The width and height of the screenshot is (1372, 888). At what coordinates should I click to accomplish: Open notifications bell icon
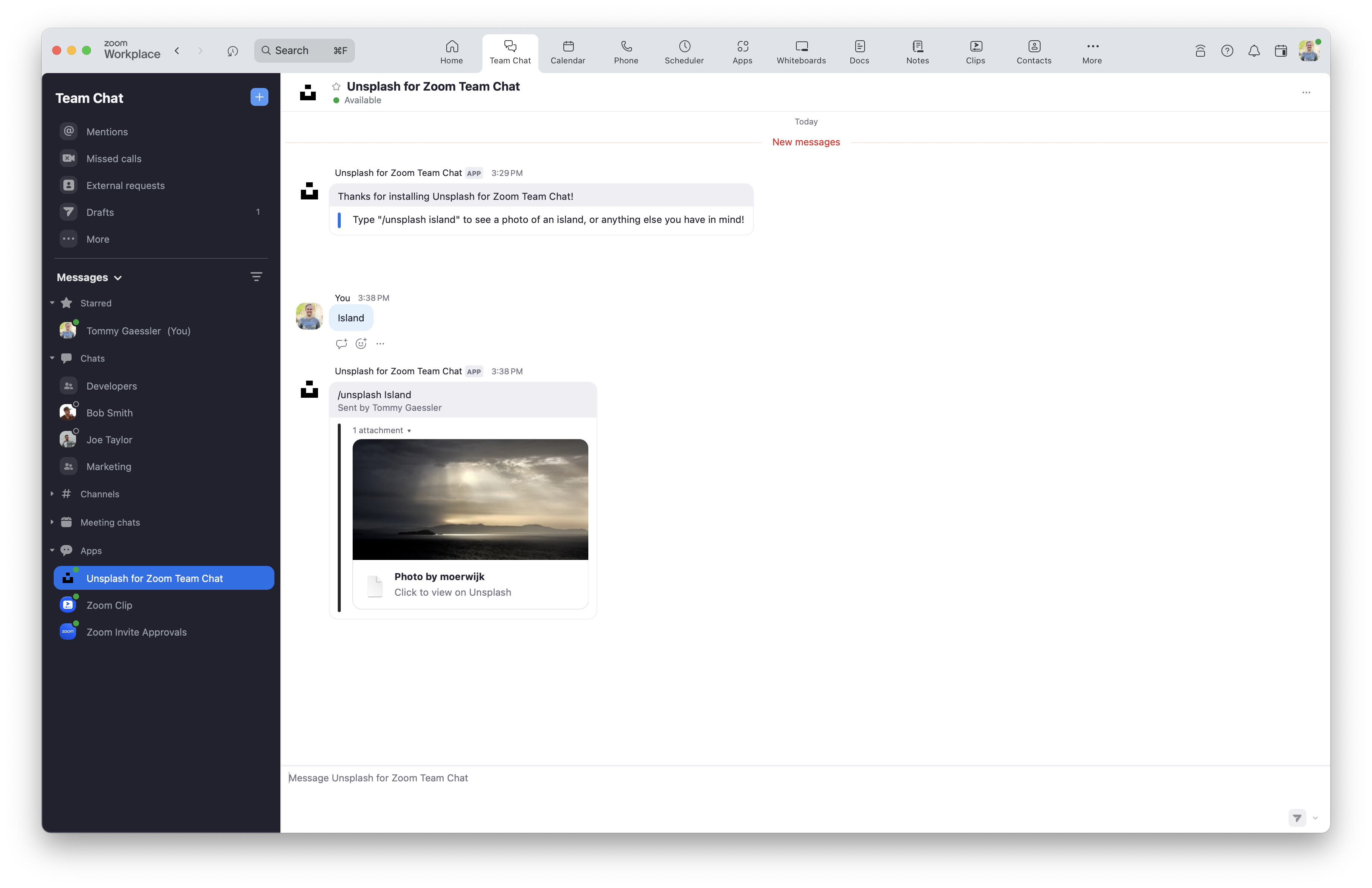coord(1254,51)
